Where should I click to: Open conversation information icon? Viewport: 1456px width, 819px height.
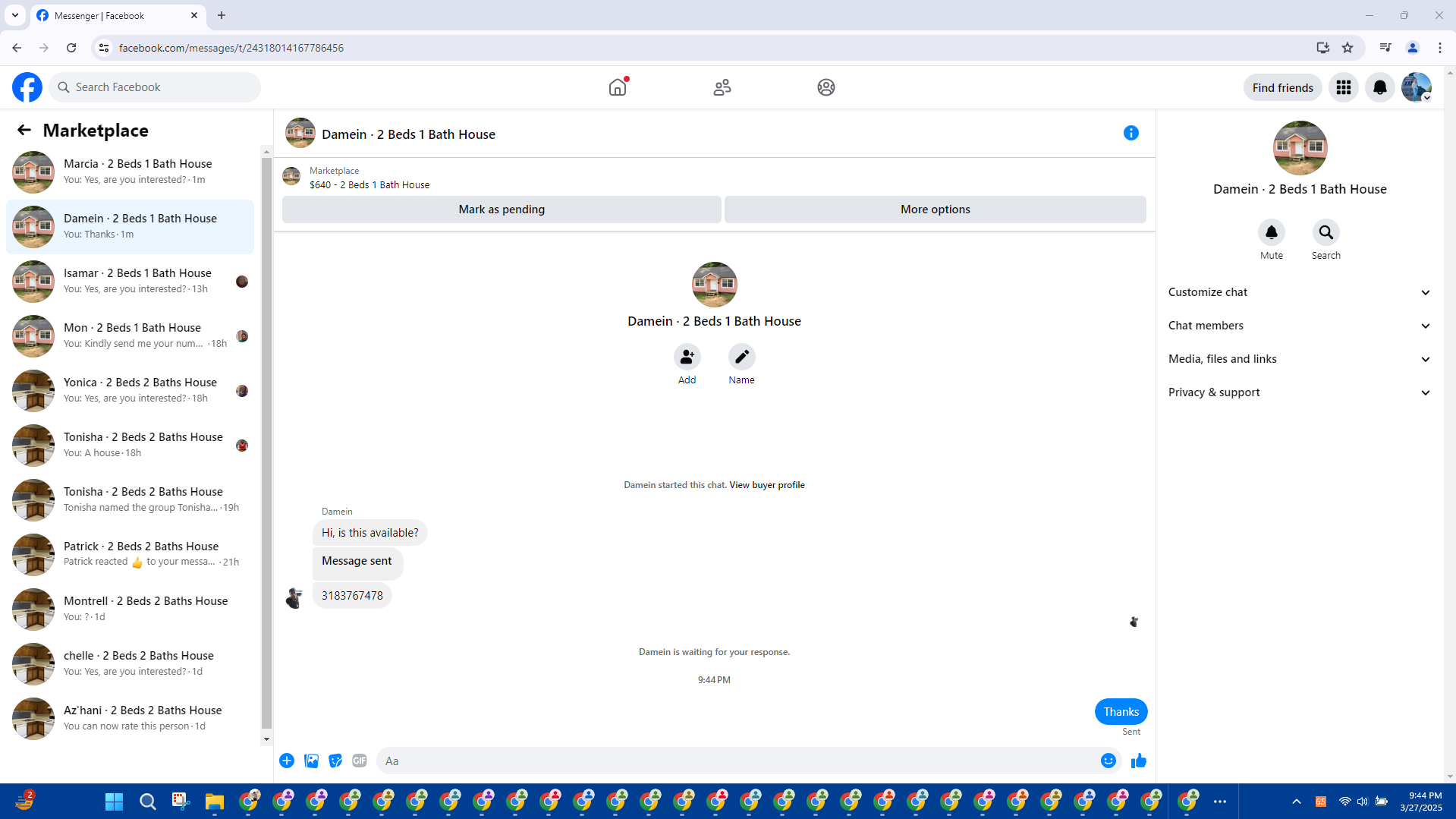[1131, 134]
